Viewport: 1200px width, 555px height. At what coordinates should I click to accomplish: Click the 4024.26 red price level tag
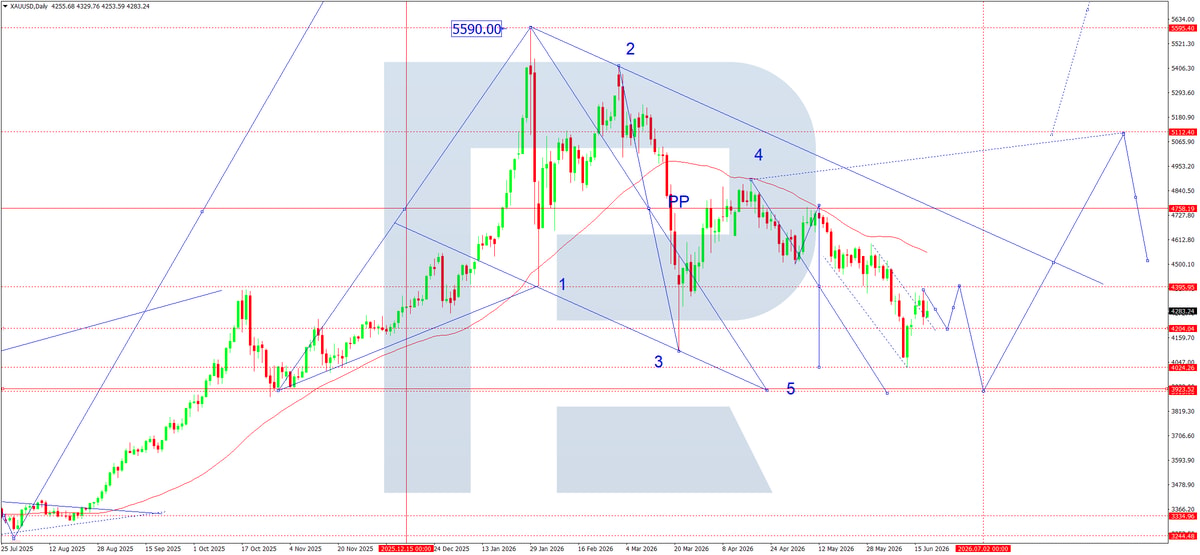pos(1183,367)
